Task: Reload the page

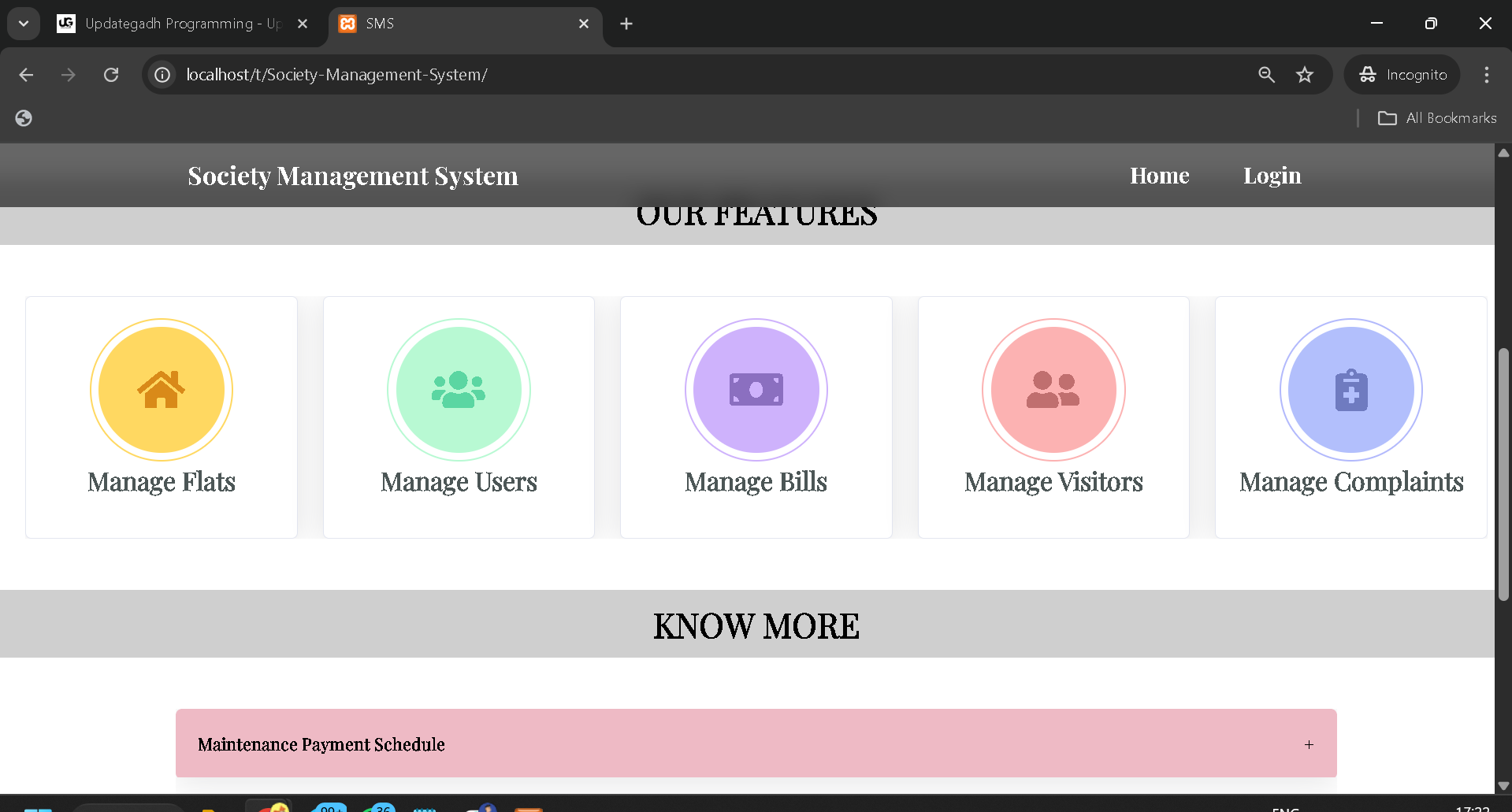Action: (x=111, y=75)
